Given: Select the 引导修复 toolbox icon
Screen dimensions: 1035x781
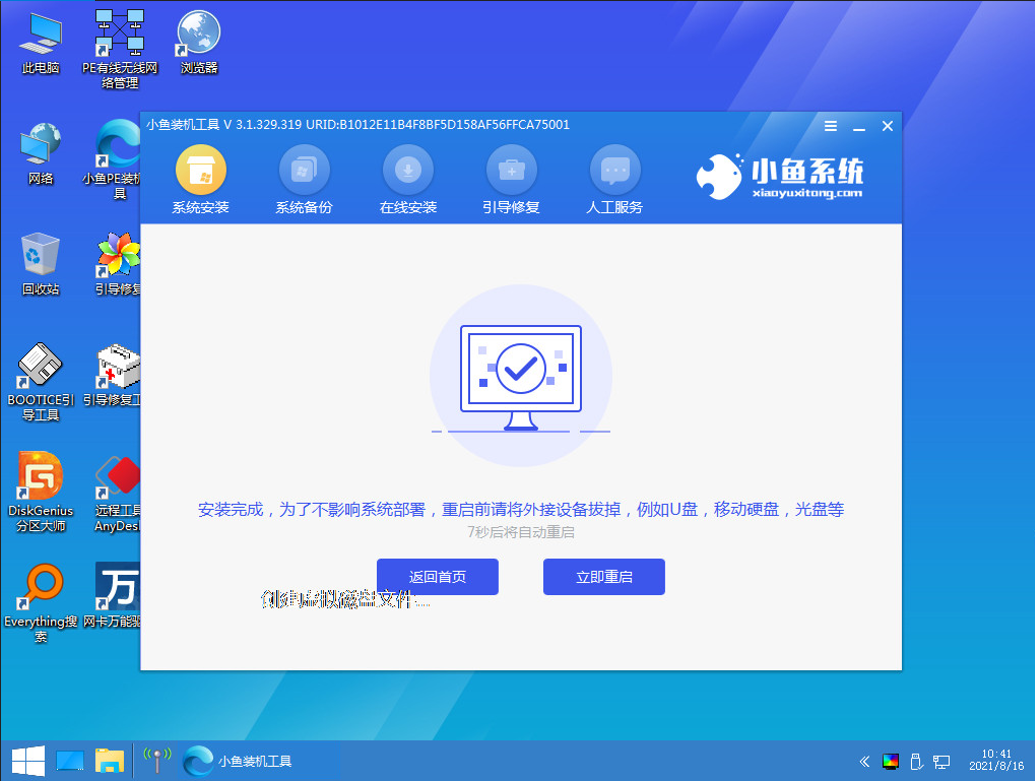Looking at the screenshot, I should coord(512,171).
